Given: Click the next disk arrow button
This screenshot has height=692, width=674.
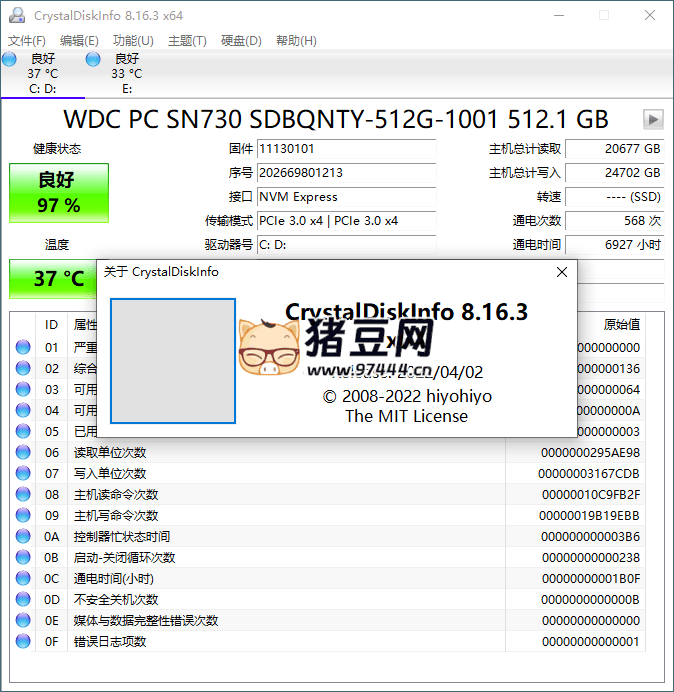Looking at the screenshot, I should click(653, 119).
